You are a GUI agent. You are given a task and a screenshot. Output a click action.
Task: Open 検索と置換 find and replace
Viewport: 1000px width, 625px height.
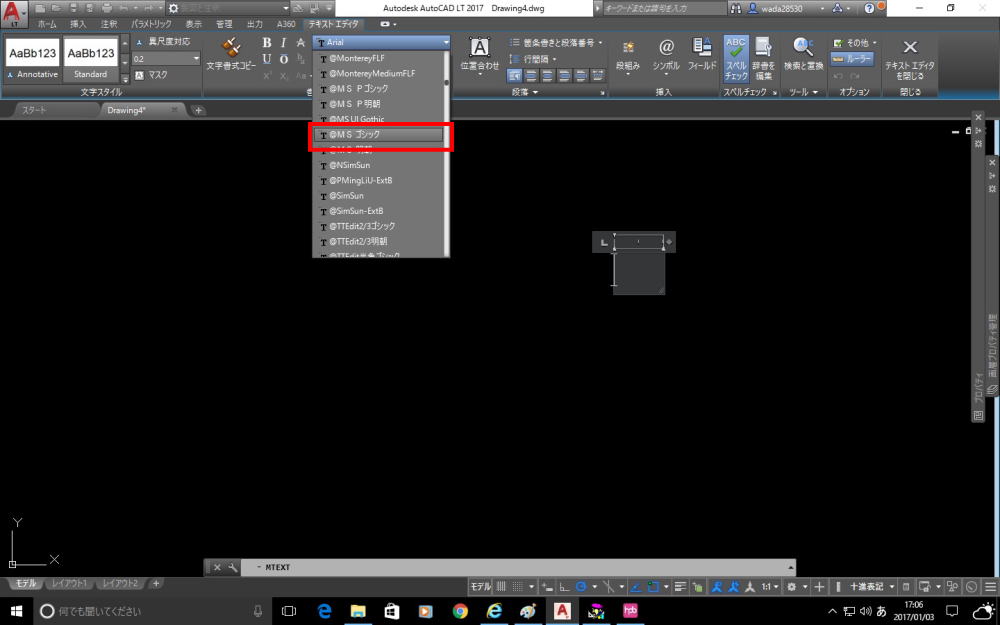(803, 54)
